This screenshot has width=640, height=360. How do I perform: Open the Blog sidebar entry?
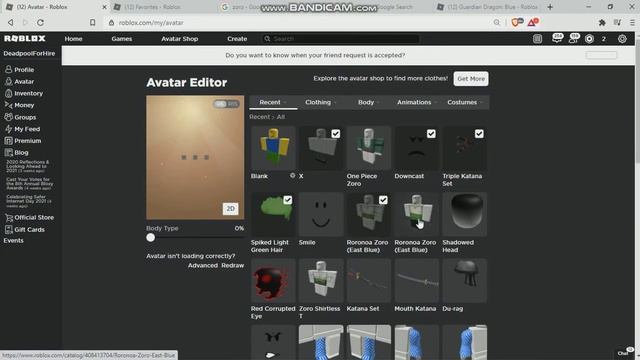(17, 153)
